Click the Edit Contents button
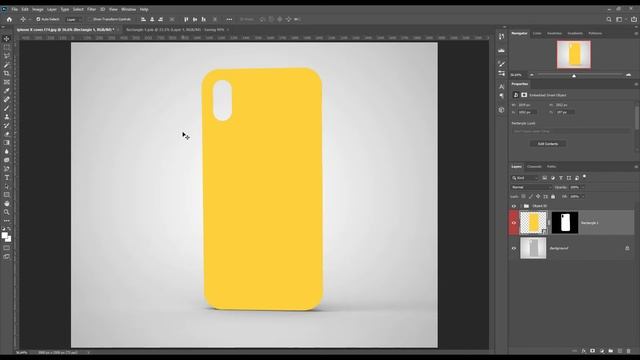 548,144
